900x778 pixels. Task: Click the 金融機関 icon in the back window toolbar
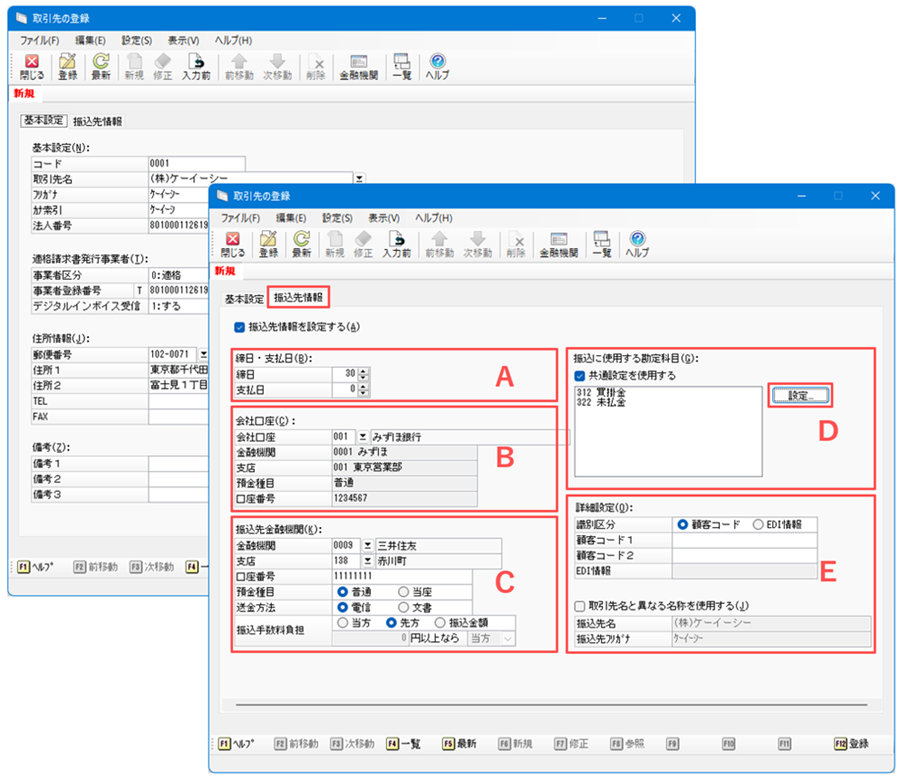tap(358, 66)
